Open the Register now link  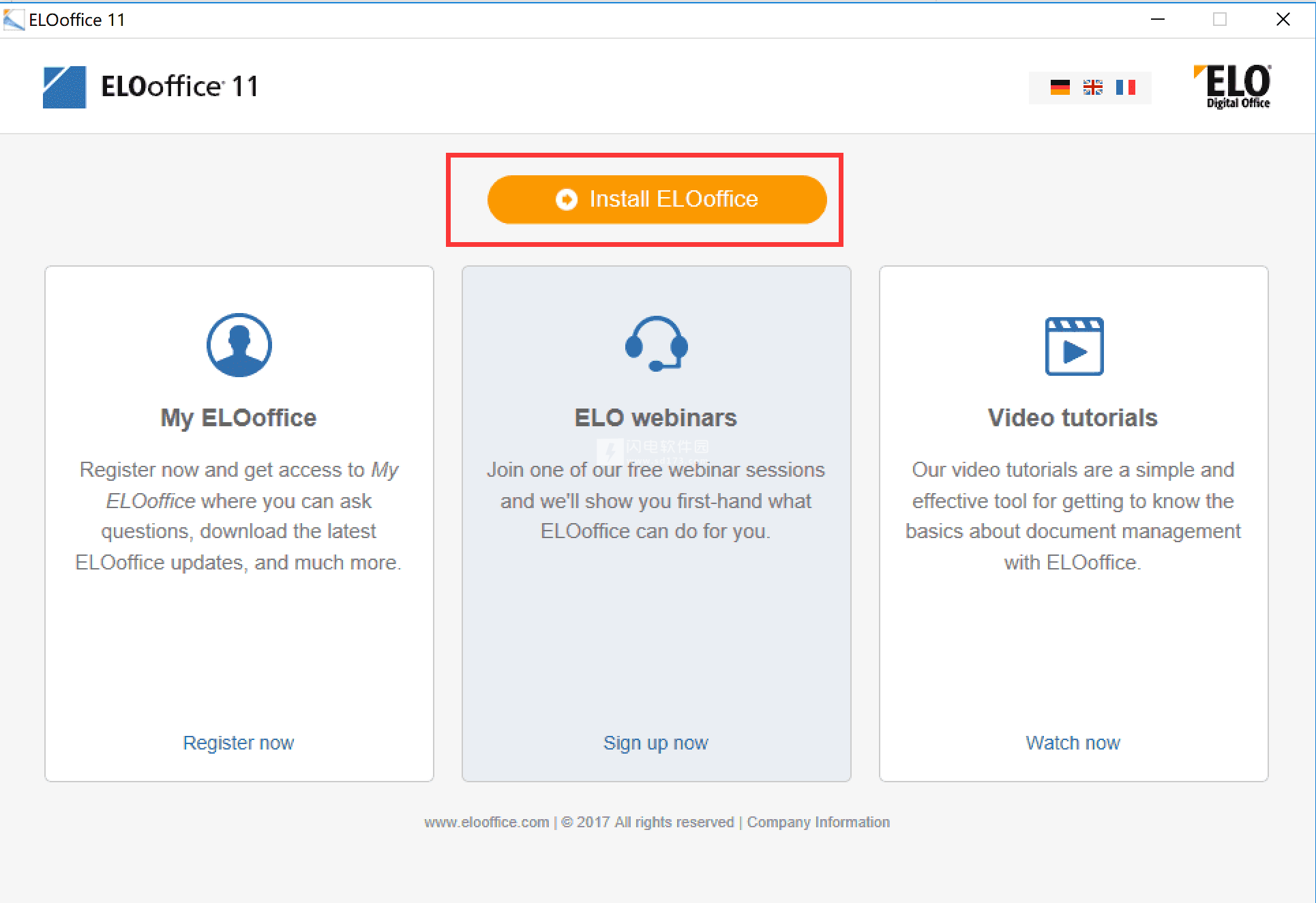(x=239, y=743)
